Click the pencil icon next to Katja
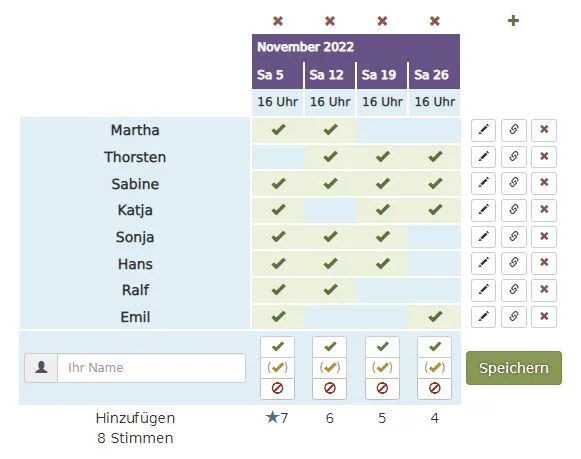This screenshot has width=581, height=459. (x=483, y=210)
